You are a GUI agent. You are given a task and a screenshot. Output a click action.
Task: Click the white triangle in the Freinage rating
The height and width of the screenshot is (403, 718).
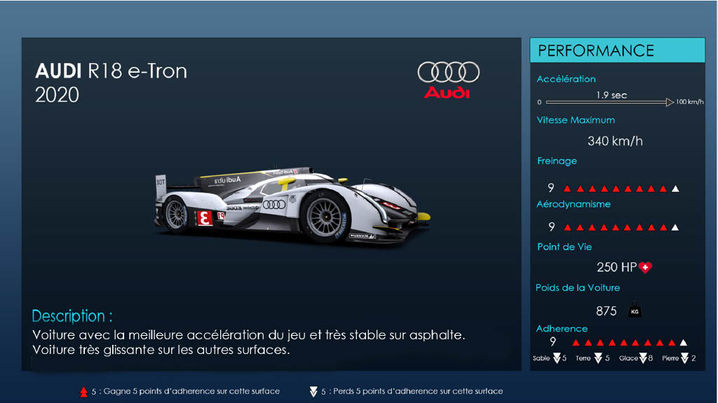pos(675,189)
